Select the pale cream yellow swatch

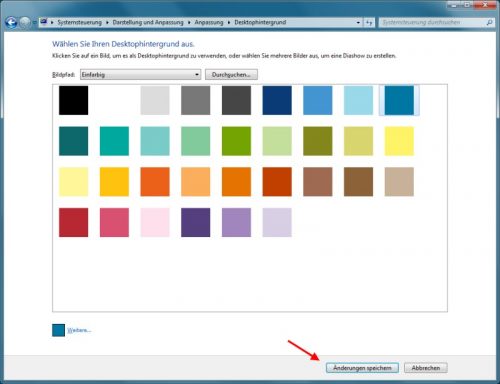(74, 182)
